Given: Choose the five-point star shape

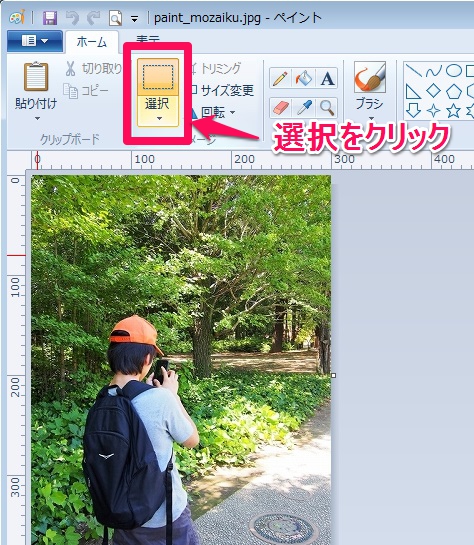Looking at the screenshot, I should (x=453, y=111).
